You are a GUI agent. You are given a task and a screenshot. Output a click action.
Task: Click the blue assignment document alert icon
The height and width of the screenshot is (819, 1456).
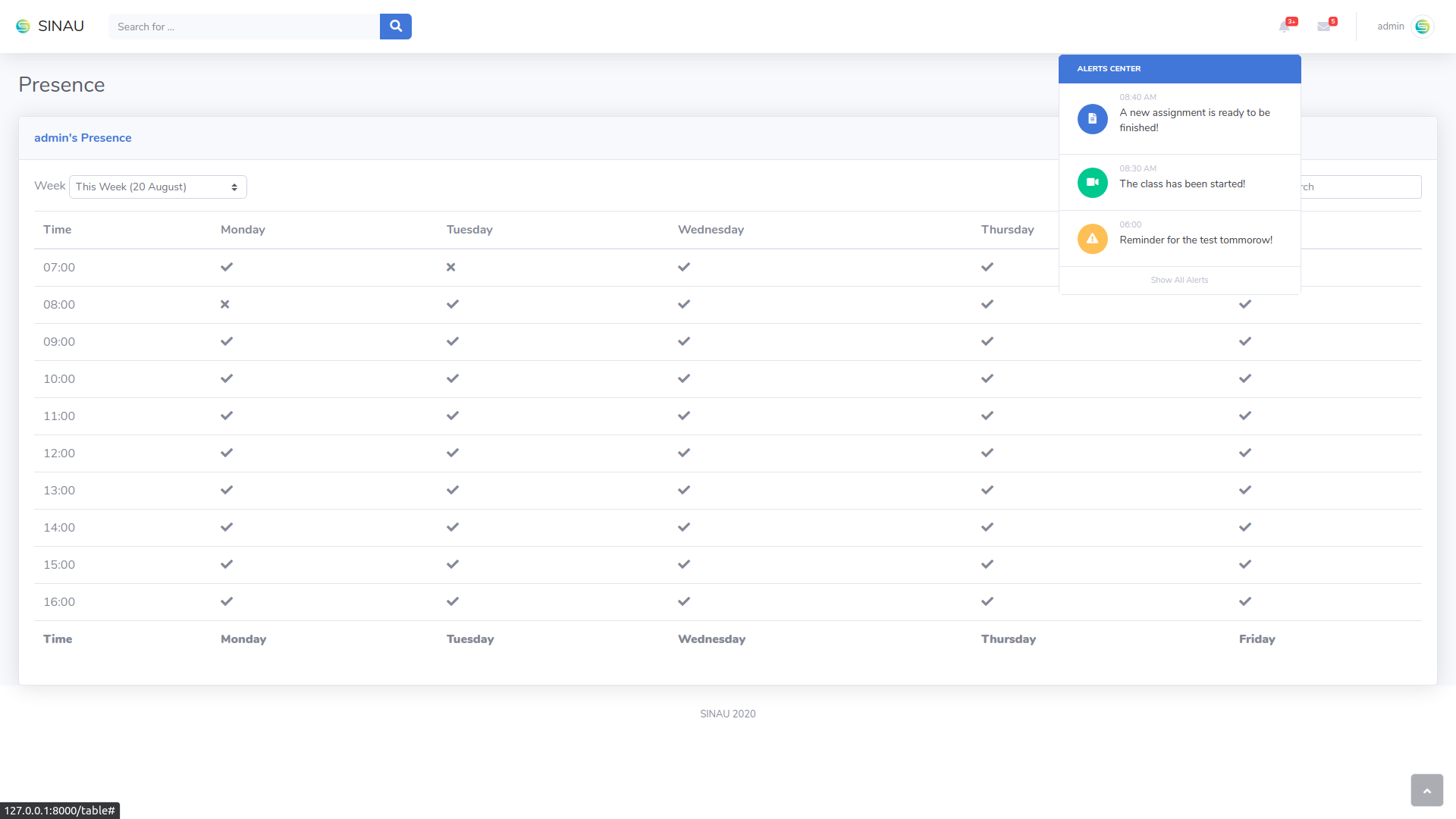coord(1092,119)
